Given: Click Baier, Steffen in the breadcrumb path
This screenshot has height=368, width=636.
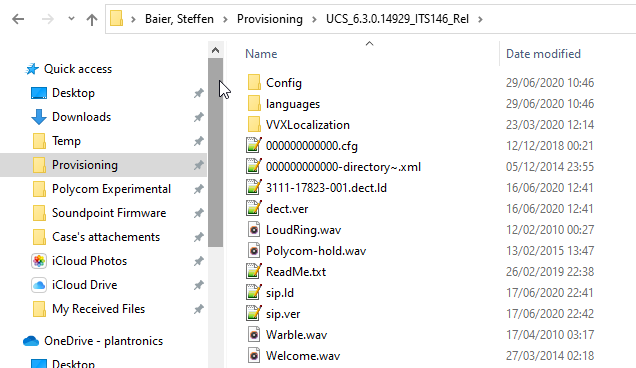Looking at the screenshot, I should 179,19.
